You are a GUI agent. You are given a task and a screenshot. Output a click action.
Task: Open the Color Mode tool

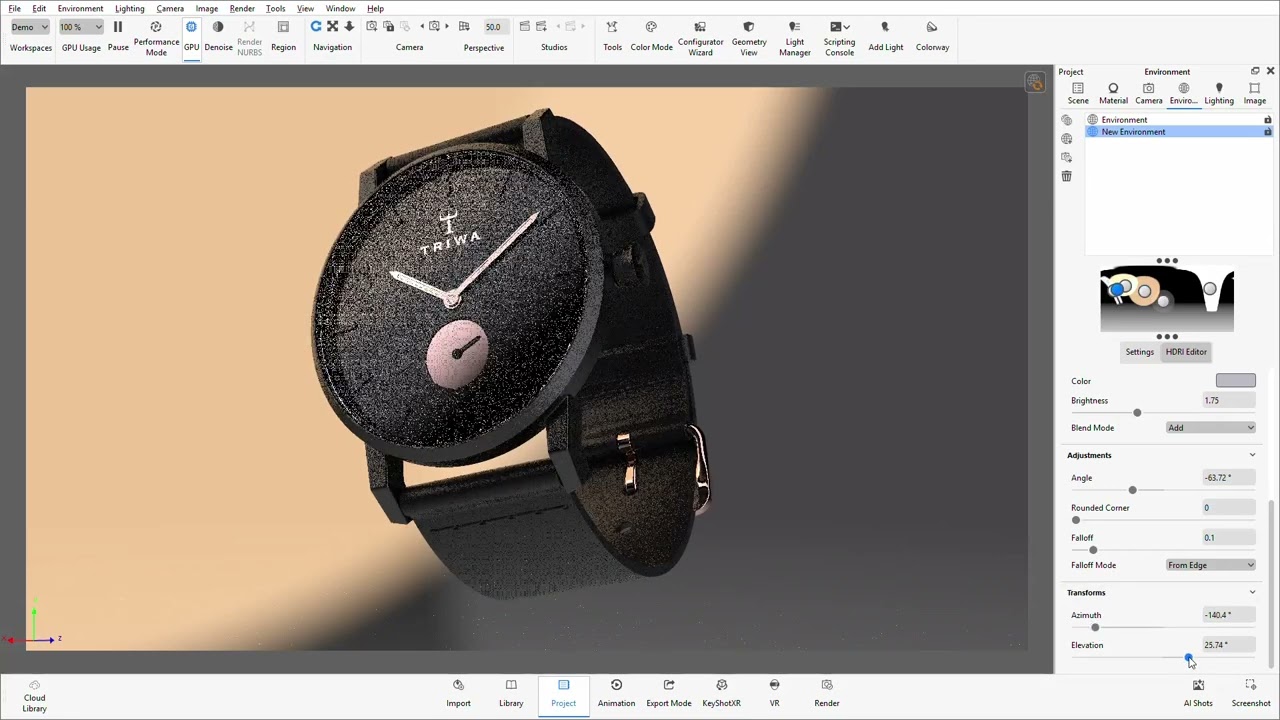tap(651, 35)
